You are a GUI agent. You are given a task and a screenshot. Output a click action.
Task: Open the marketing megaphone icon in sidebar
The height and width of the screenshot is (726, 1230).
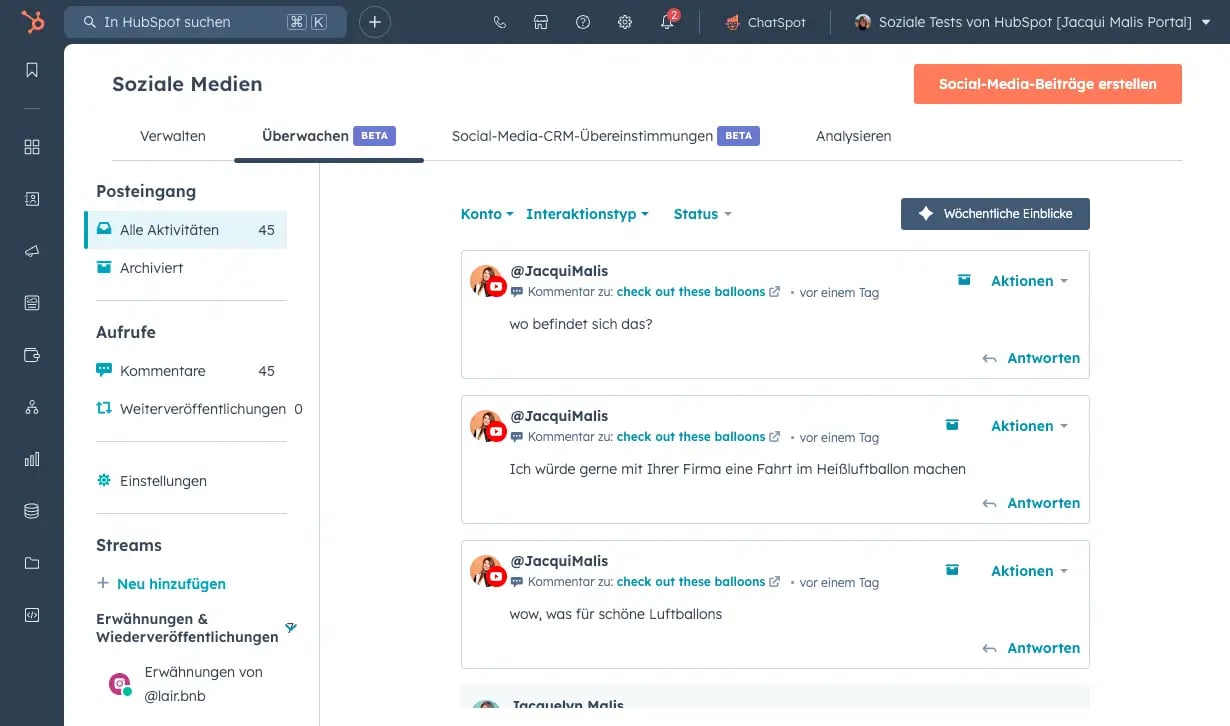pos(31,251)
